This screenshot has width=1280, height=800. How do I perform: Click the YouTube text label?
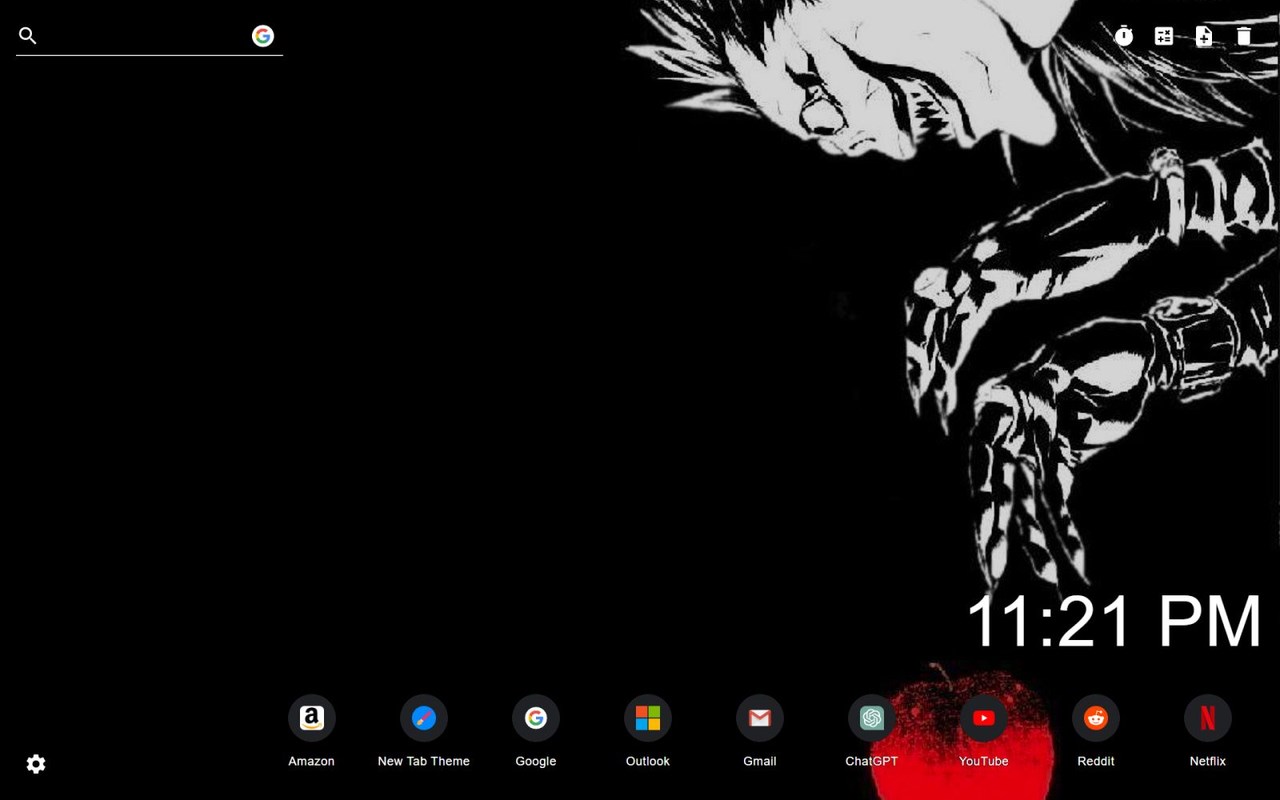click(984, 761)
